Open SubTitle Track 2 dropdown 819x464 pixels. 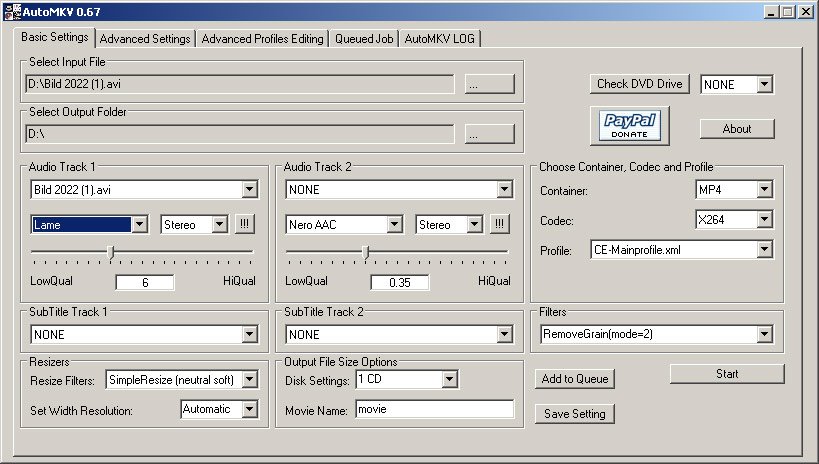tap(505, 334)
